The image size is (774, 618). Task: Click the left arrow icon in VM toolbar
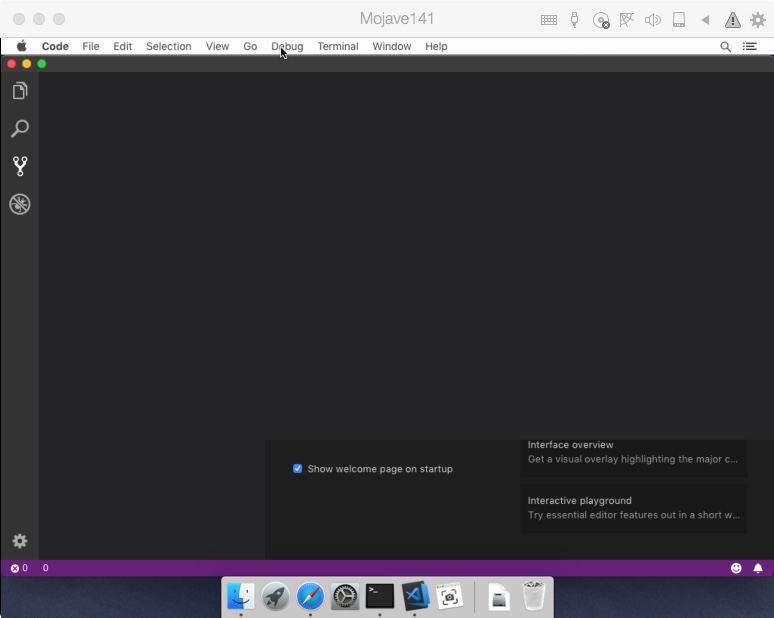[705, 20]
